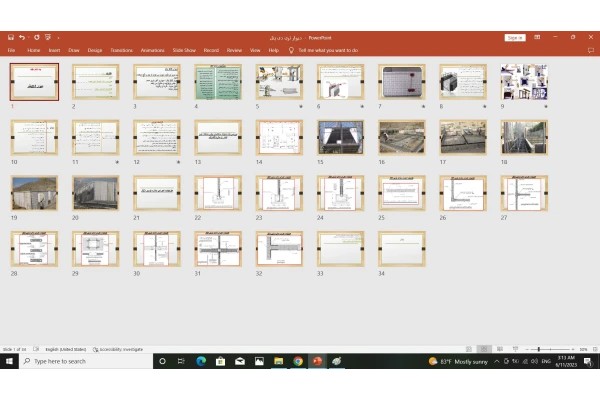Click fit slide to window icon
Viewport: 600px width, 400px height.
pos(595,349)
